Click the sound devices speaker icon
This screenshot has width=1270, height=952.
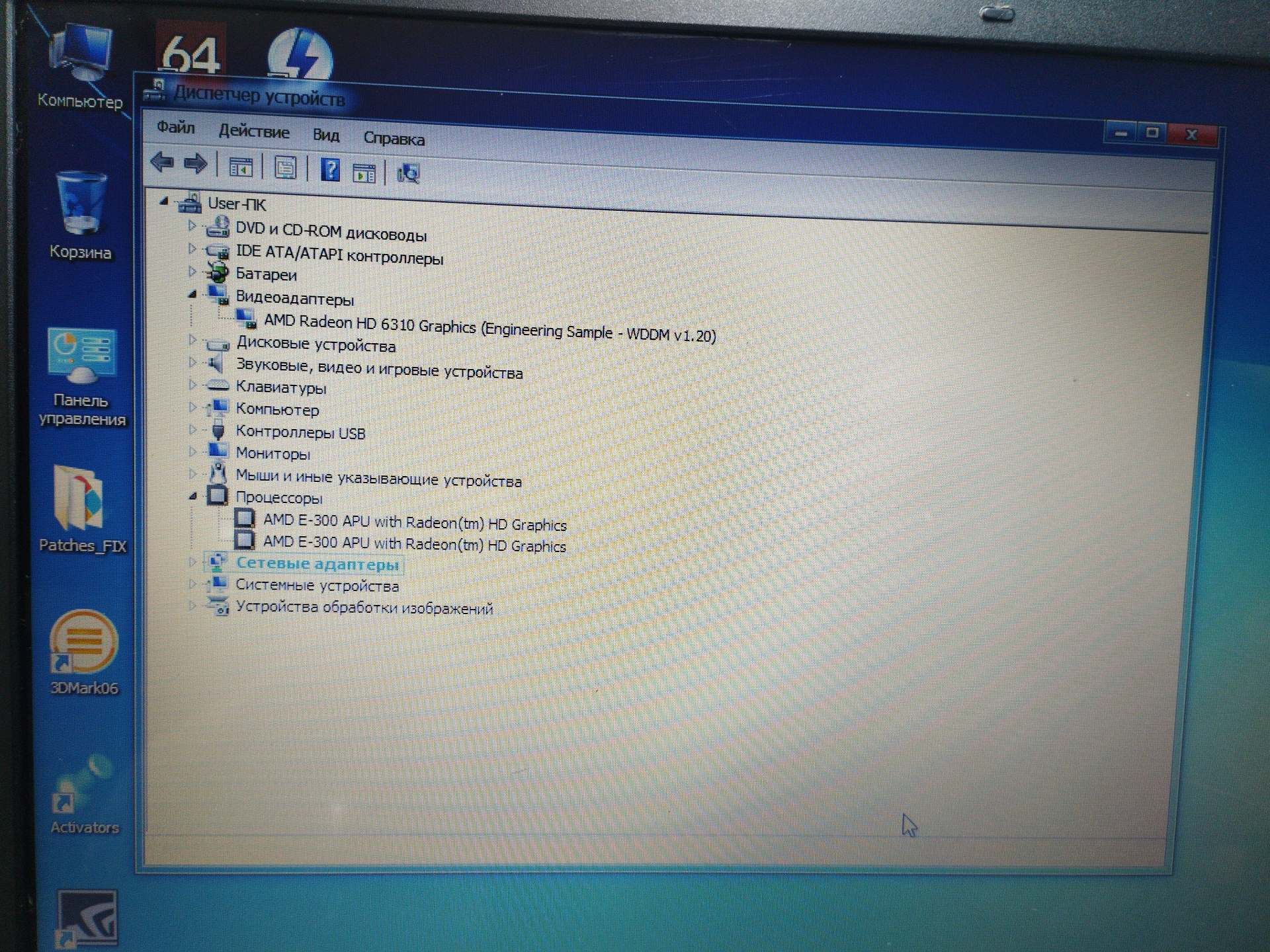point(216,363)
